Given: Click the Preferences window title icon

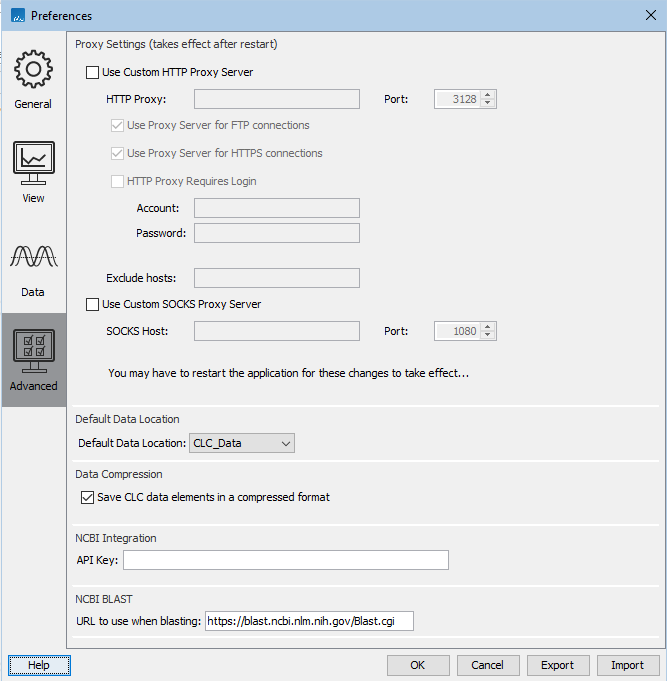Looking at the screenshot, I should click(x=16, y=15).
